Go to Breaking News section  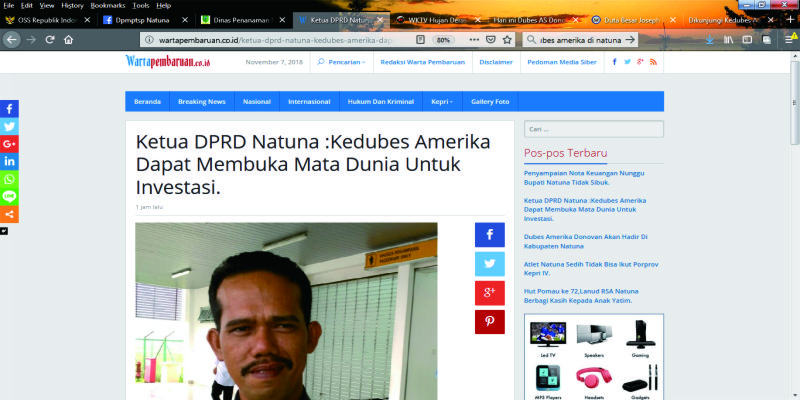pos(201,102)
